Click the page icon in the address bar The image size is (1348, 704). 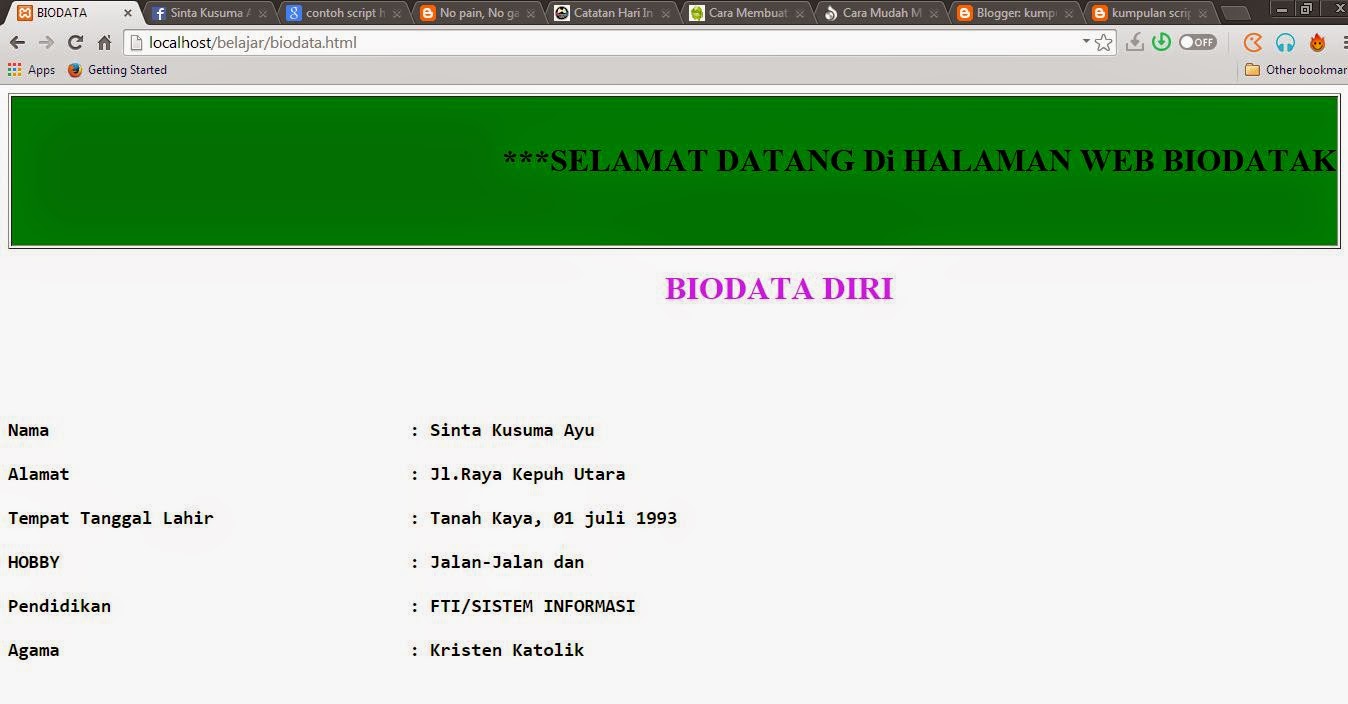pyautogui.click(x=134, y=43)
